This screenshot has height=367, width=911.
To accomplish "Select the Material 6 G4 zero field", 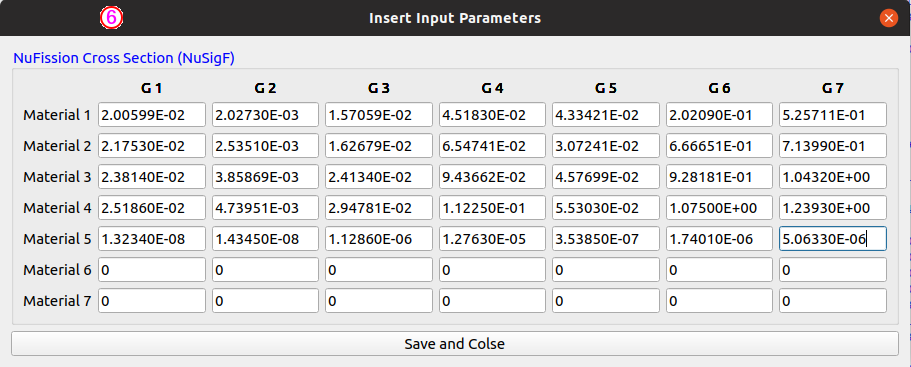I will click(492, 269).
